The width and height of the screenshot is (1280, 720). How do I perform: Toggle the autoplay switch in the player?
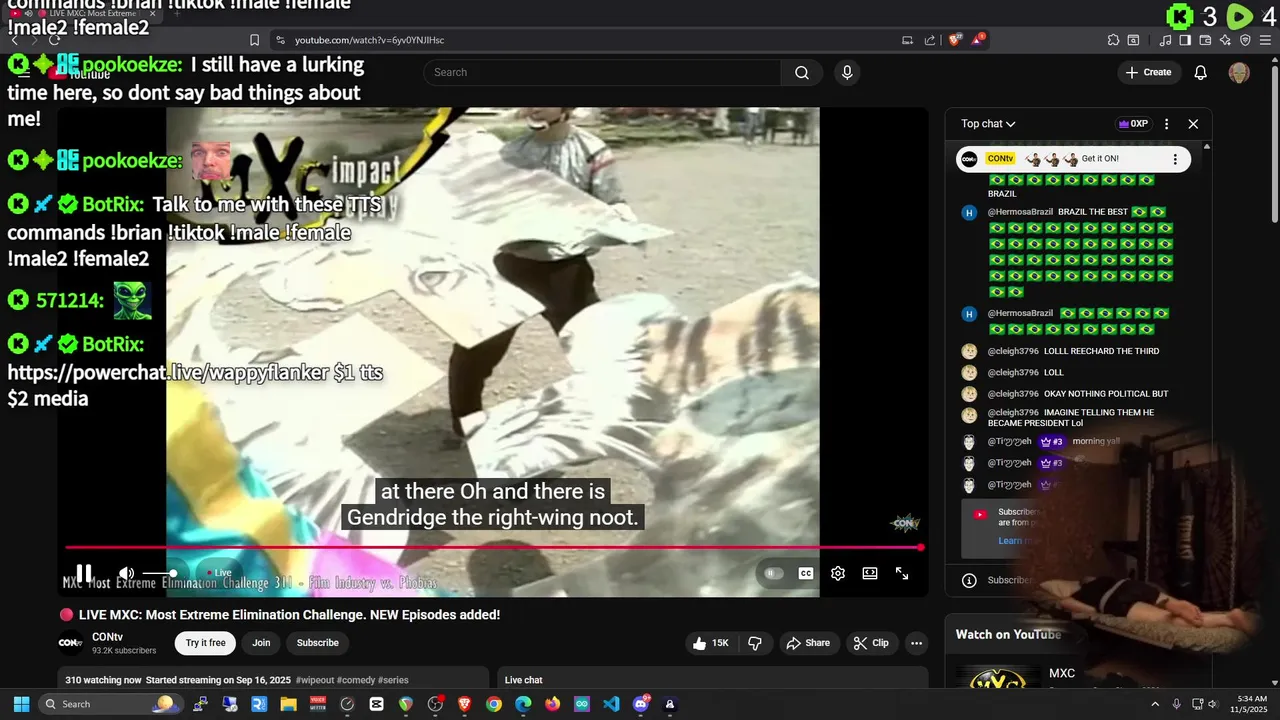coord(773,573)
